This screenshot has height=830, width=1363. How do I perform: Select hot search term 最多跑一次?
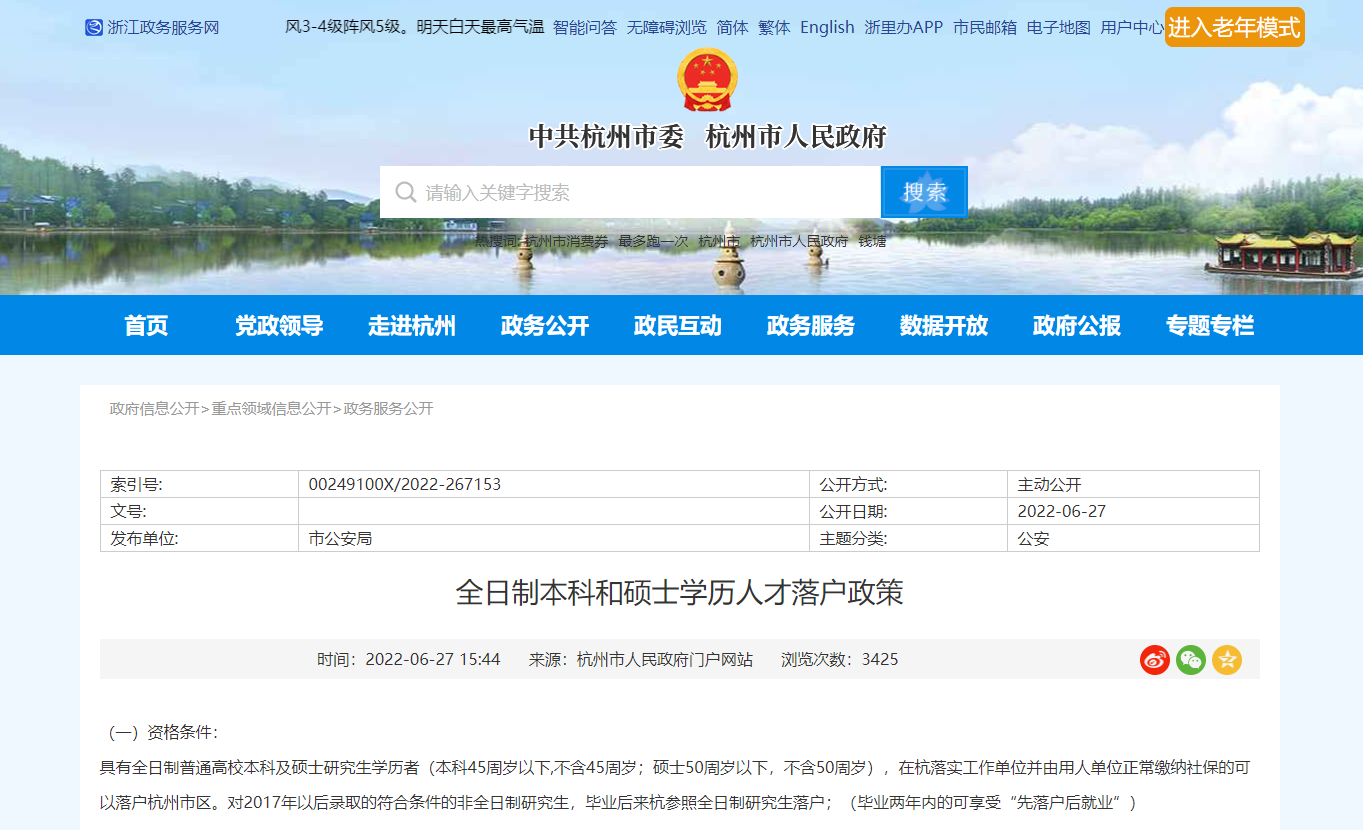click(653, 241)
